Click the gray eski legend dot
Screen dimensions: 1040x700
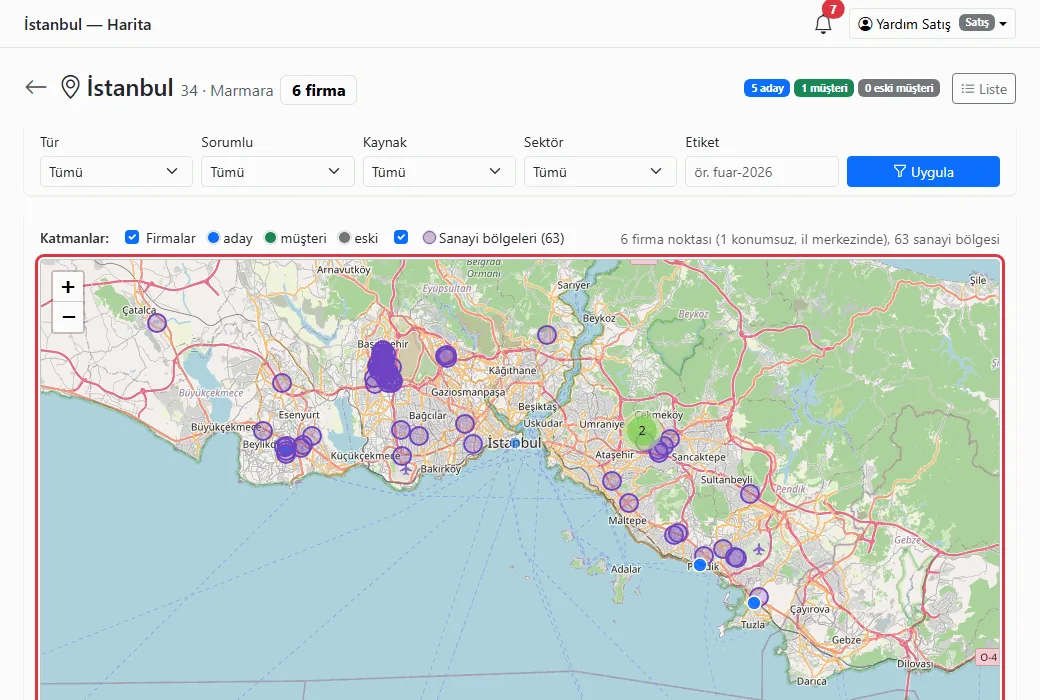tap(344, 238)
